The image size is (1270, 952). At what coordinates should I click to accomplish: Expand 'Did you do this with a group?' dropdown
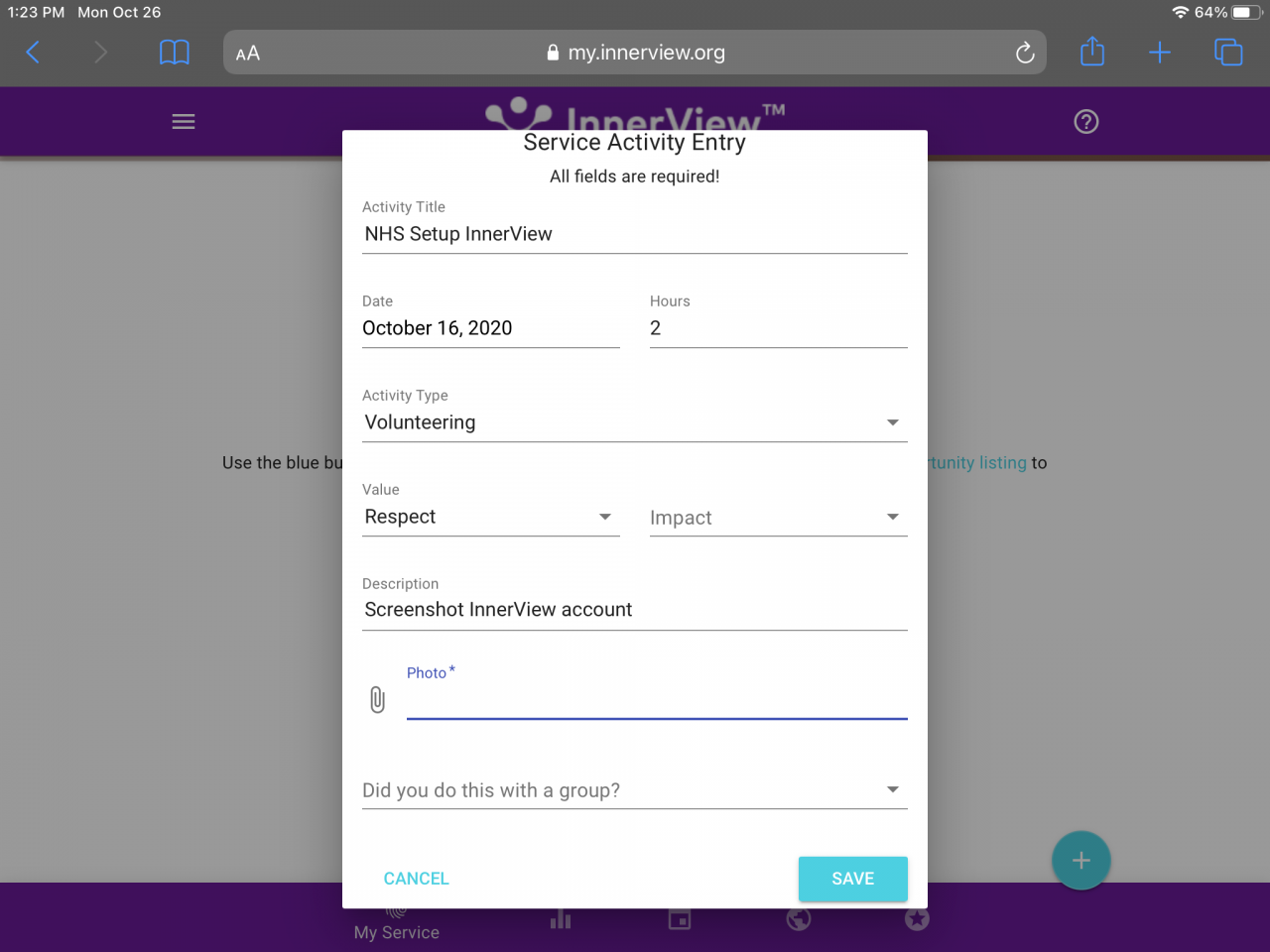(x=635, y=789)
